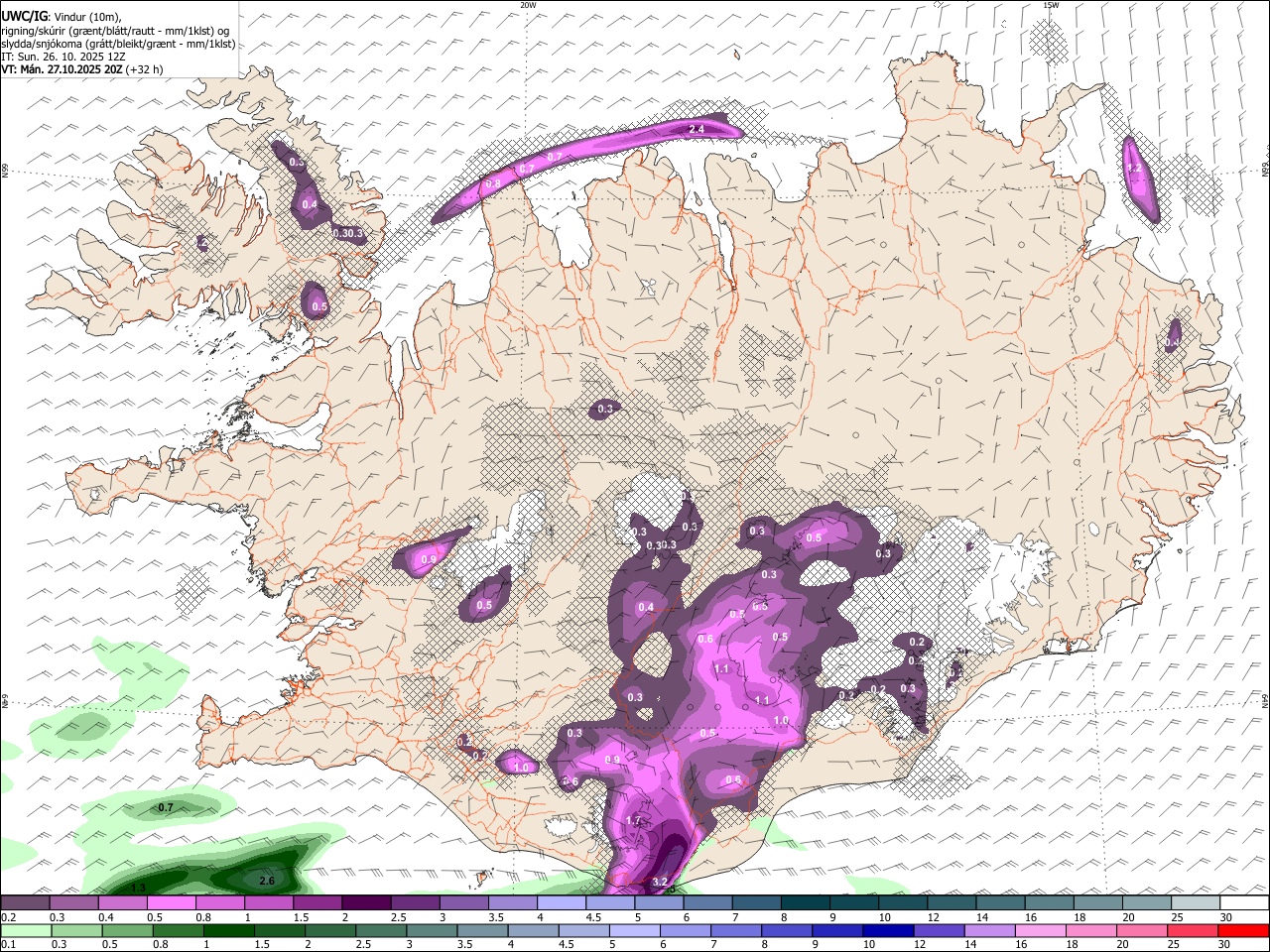The height and width of the screenshot is (952, 1270).
Task: Click the bright pink 0.5–0.8 swatch in the purple scale
Action: pyautogui.click(x=171, y=903)
